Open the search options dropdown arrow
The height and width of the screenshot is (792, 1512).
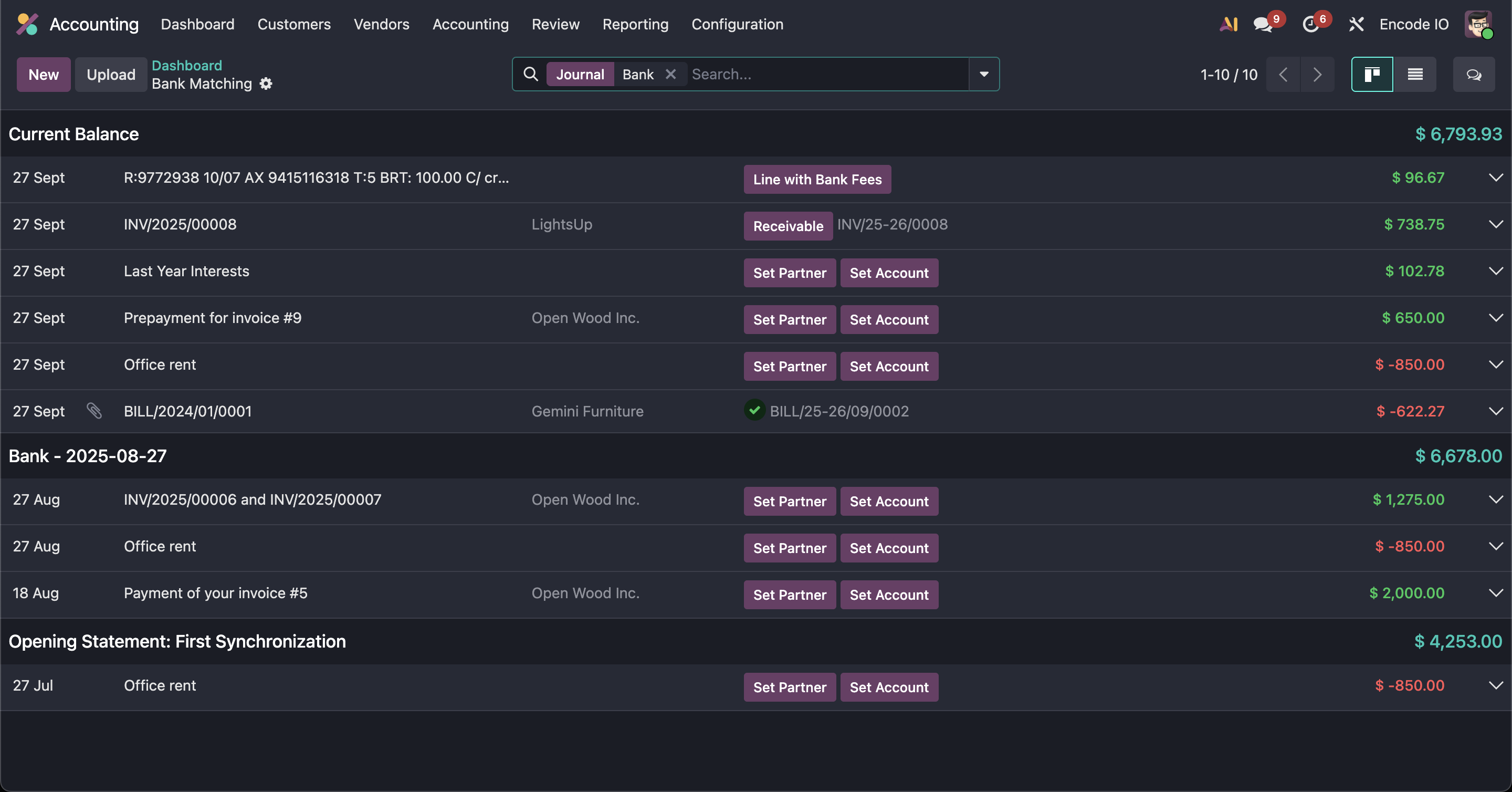pos(984,74)
